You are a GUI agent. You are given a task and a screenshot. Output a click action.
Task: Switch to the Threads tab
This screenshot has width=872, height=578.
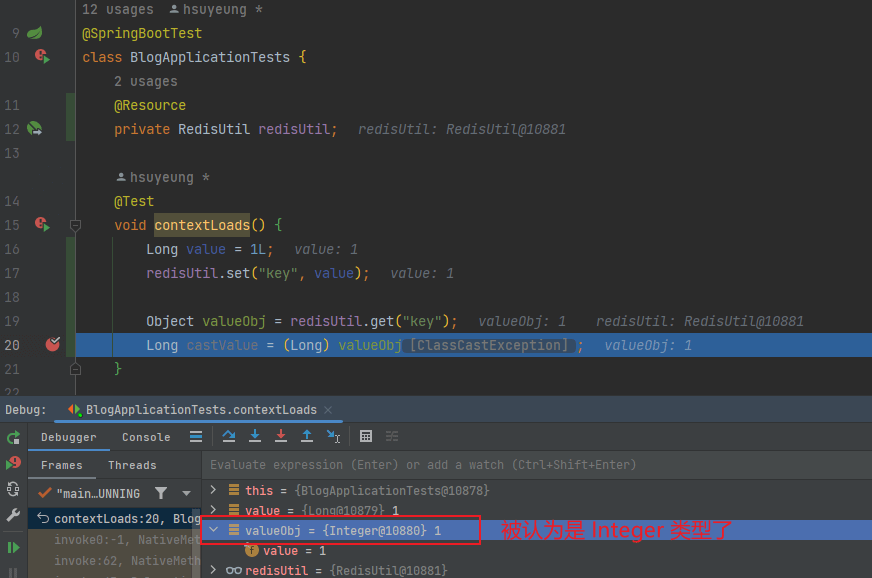pos(132,465)
